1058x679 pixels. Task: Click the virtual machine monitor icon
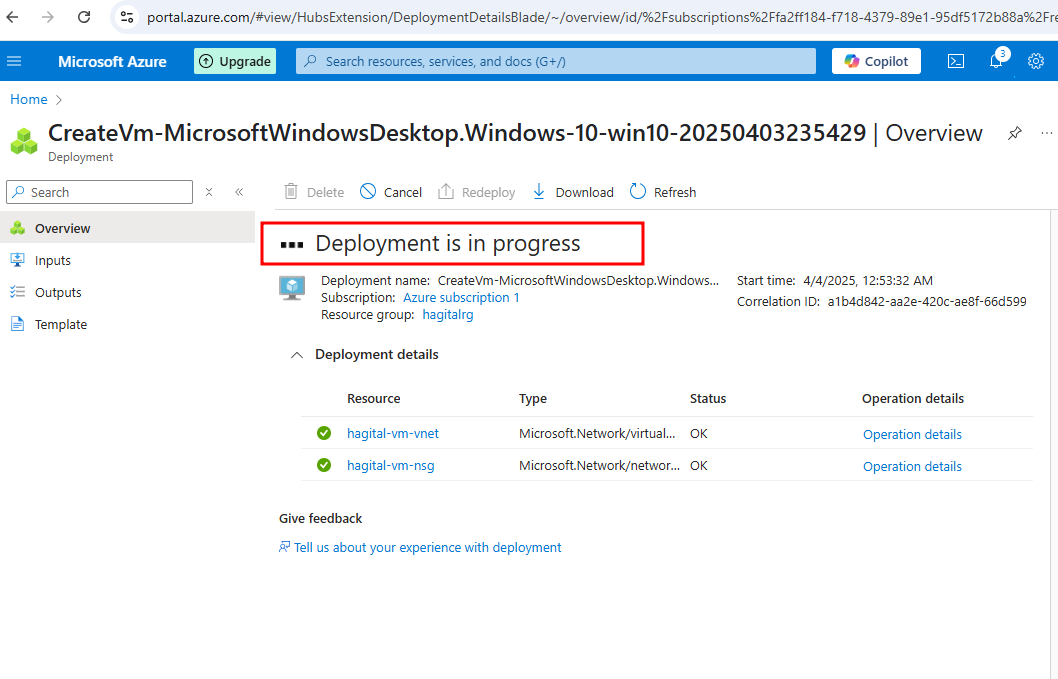click(x=292, y=288)
